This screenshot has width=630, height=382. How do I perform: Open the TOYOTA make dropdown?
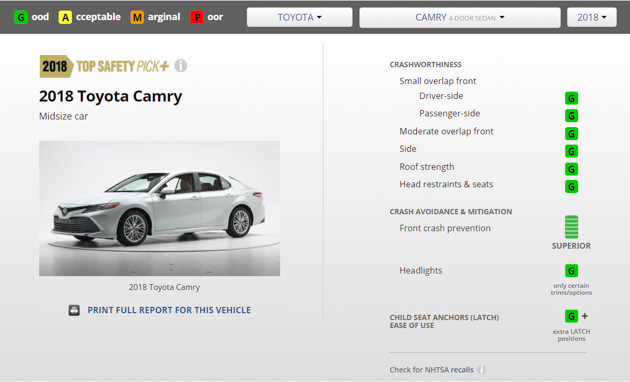[x=299, y=17]
